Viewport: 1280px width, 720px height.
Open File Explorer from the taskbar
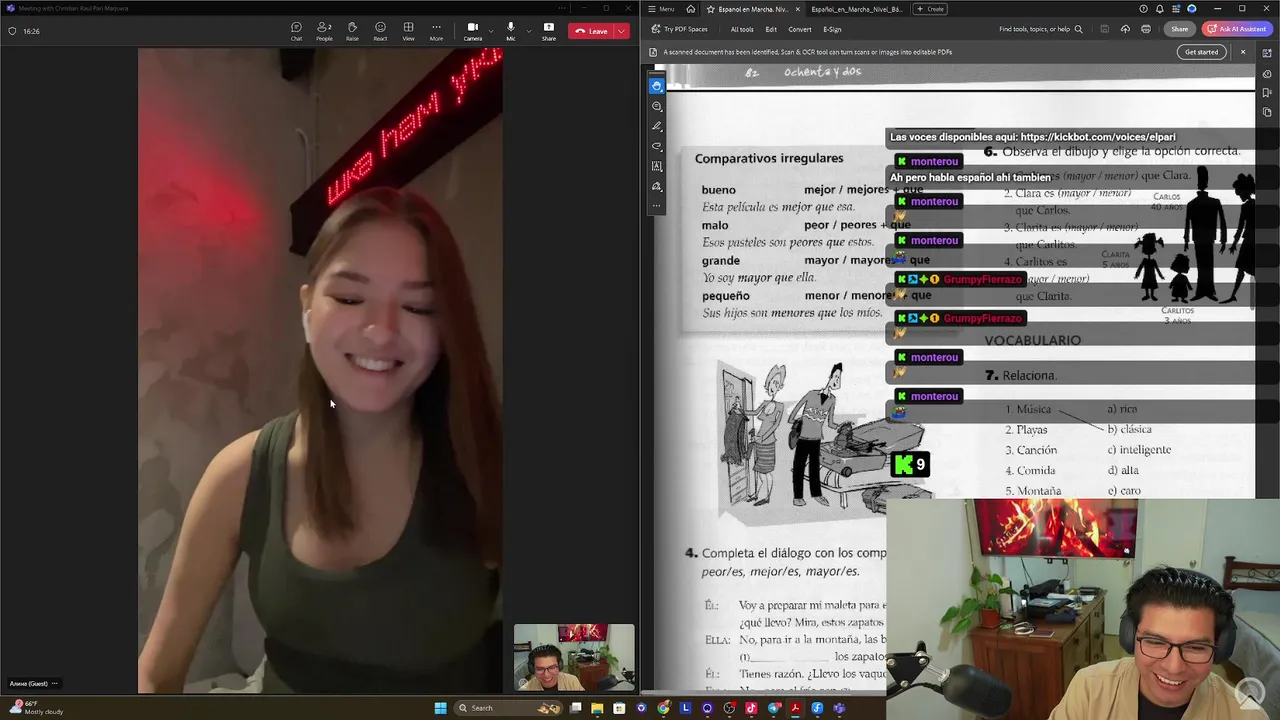(x=597, y=708)
